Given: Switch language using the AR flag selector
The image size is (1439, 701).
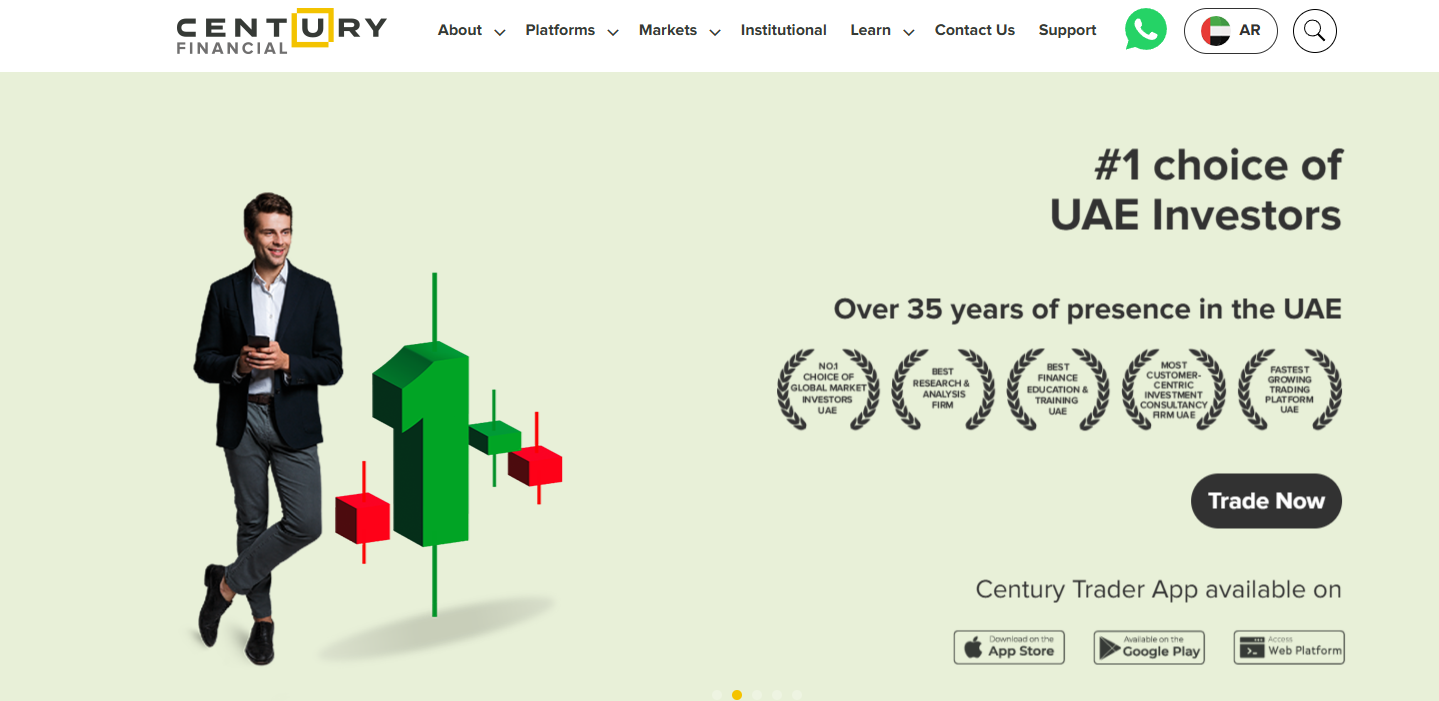Looking at the screenshot, I should click(x=1230, y=31).
